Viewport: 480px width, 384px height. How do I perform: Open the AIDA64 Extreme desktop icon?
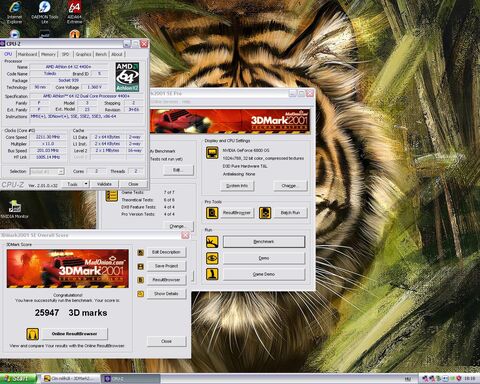[74, 12]
